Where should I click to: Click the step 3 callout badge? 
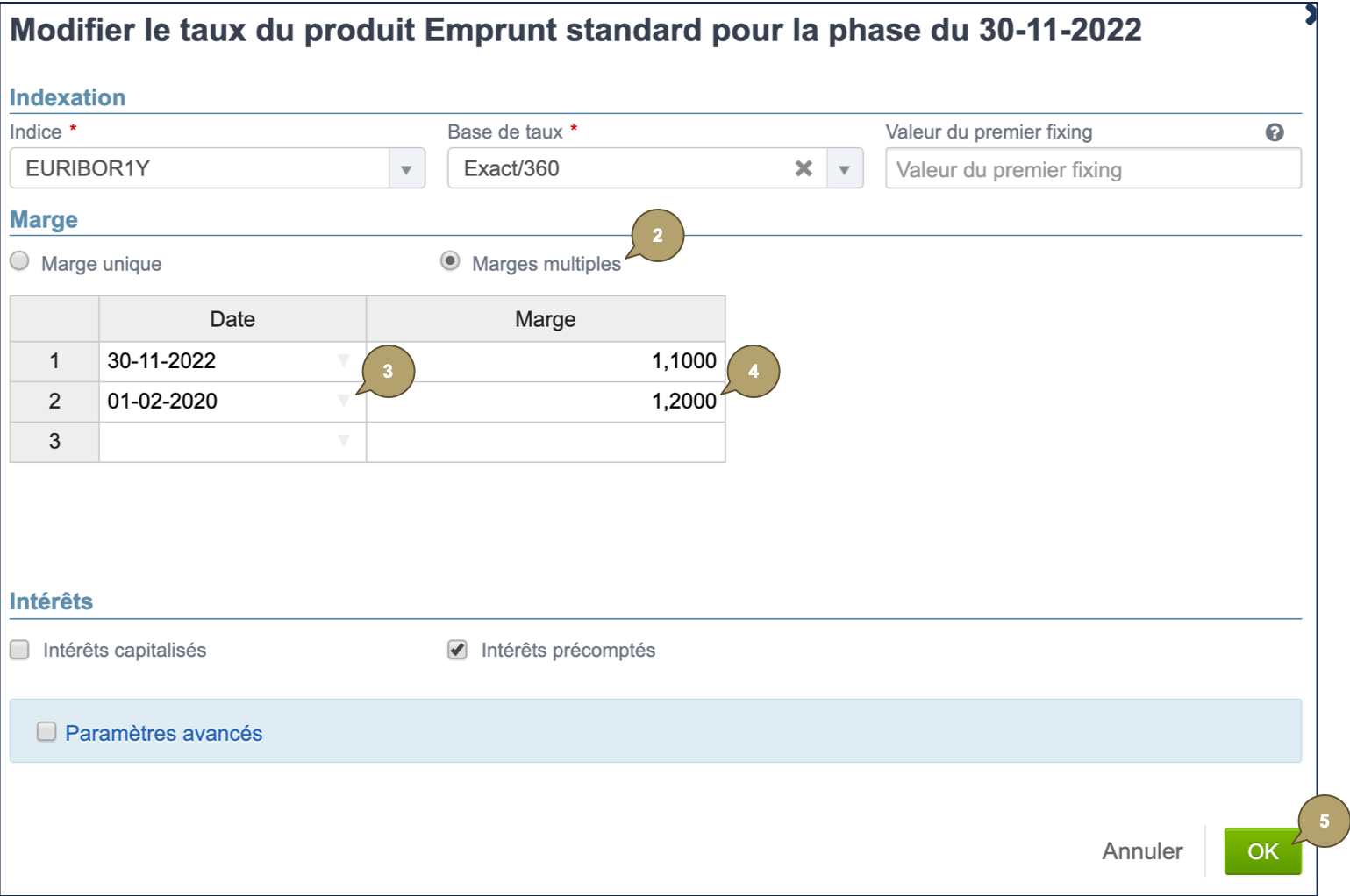pos(388,371)
